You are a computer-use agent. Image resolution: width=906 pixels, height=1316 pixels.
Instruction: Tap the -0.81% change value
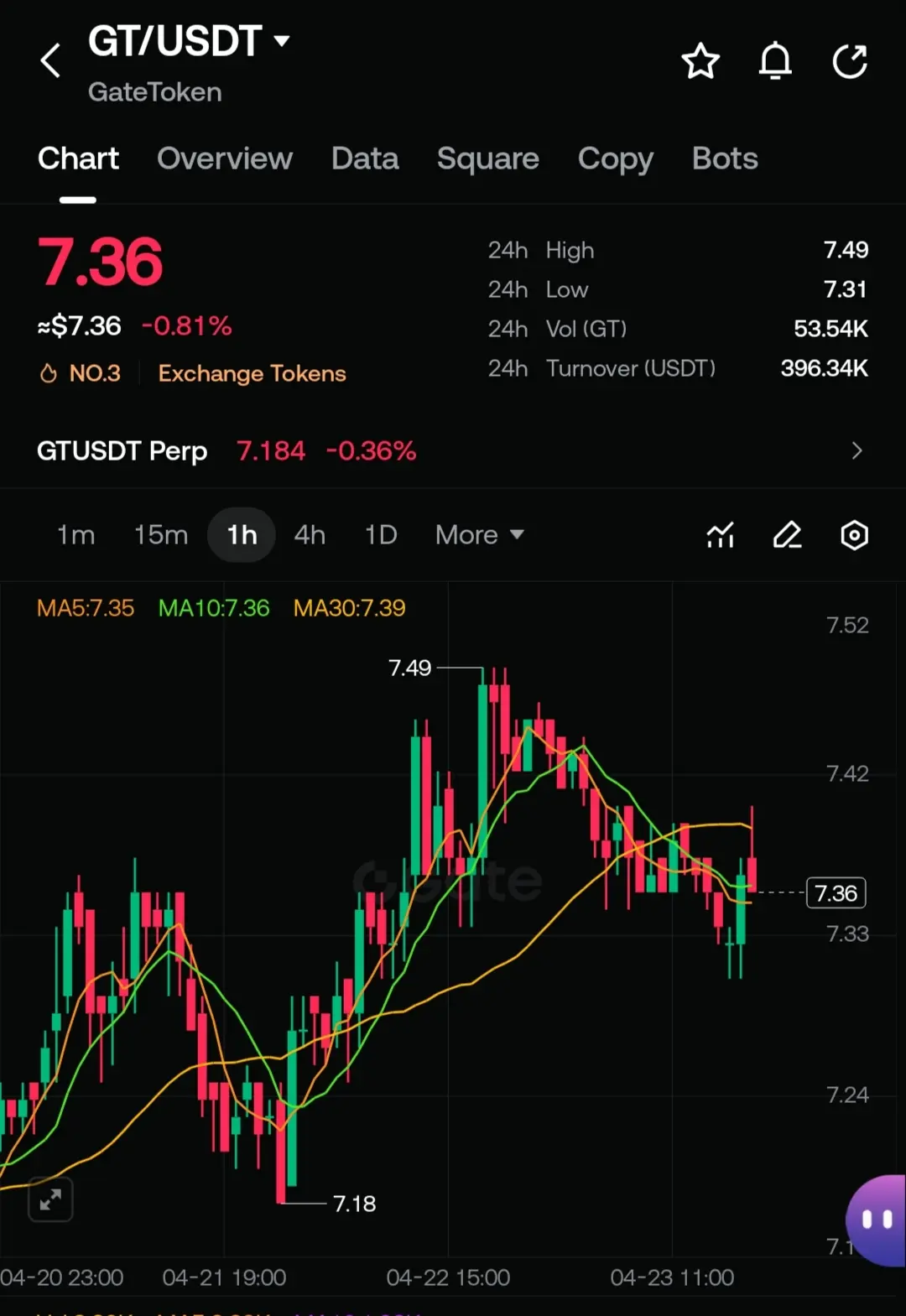pyautogui.click(x=186, y=325)
